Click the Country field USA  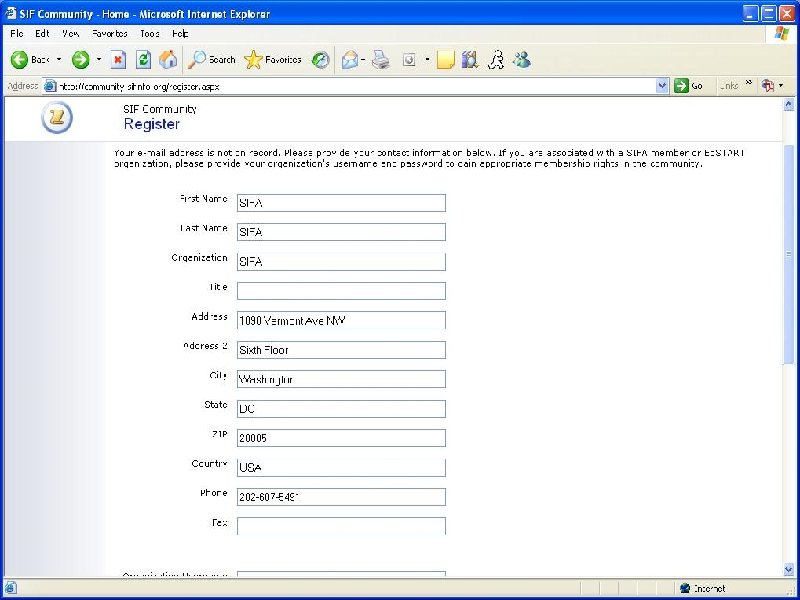point(341,467)
